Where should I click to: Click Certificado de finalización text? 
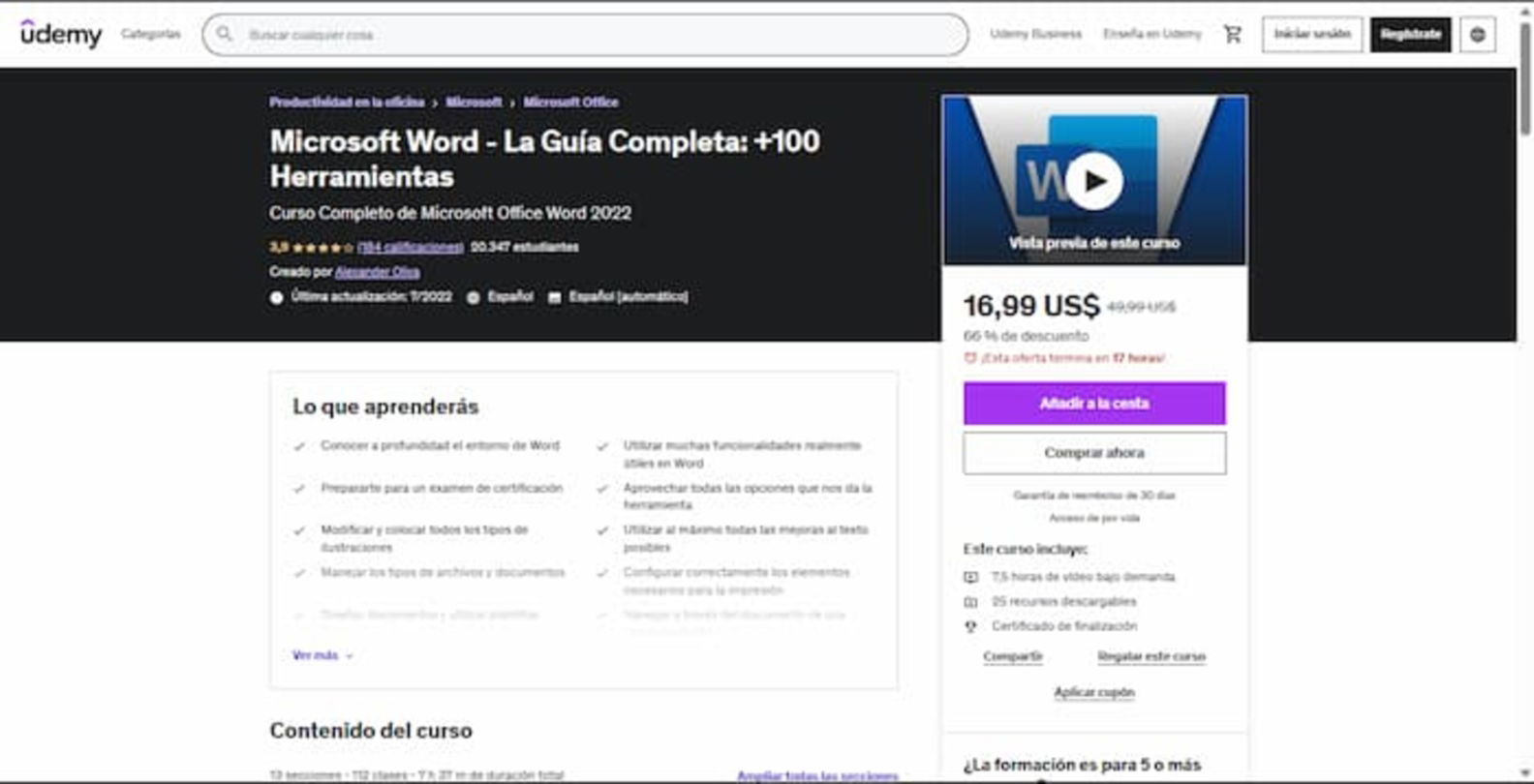click(x=1064, y=626)
